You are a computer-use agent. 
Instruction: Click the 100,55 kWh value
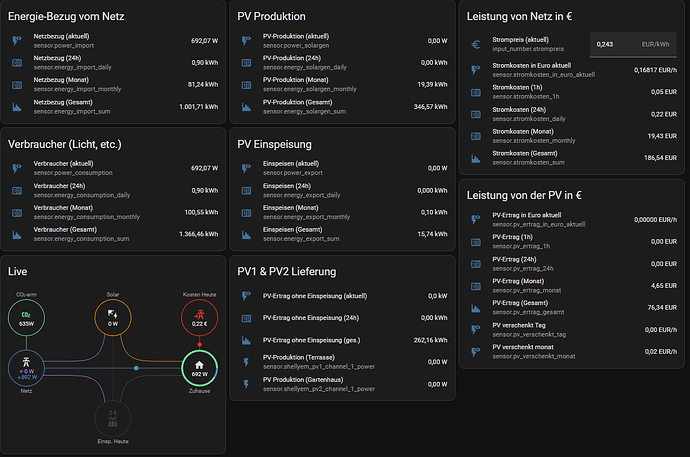201,212
